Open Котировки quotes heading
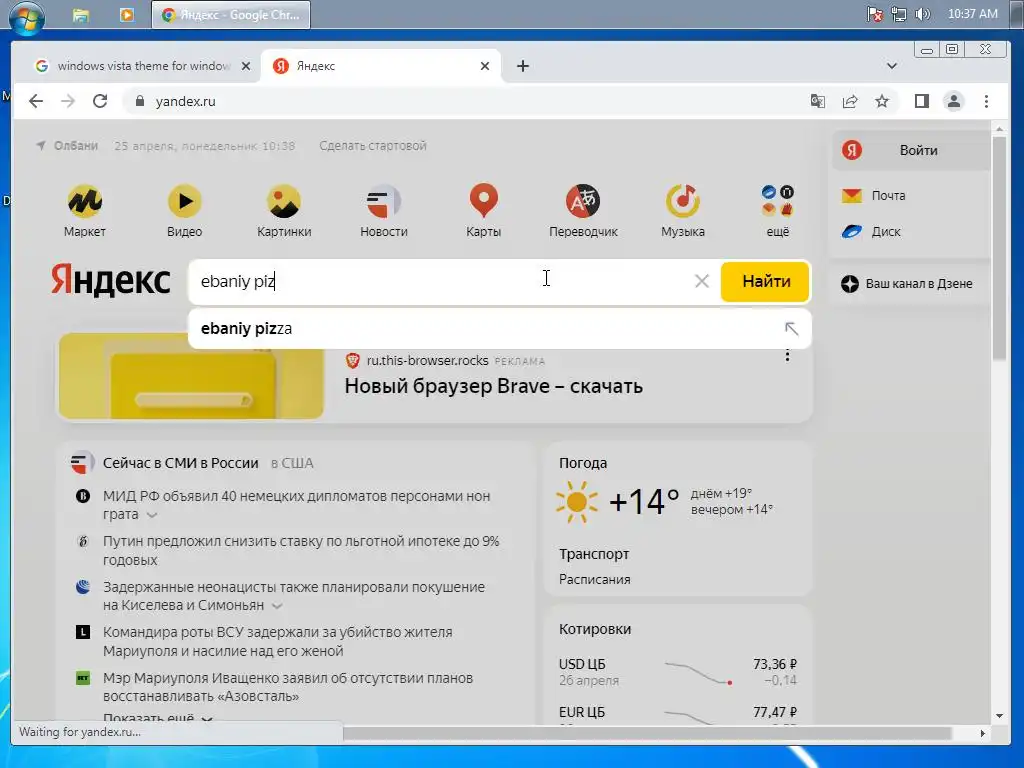The image size is (1024, 768). click(595, 629)
